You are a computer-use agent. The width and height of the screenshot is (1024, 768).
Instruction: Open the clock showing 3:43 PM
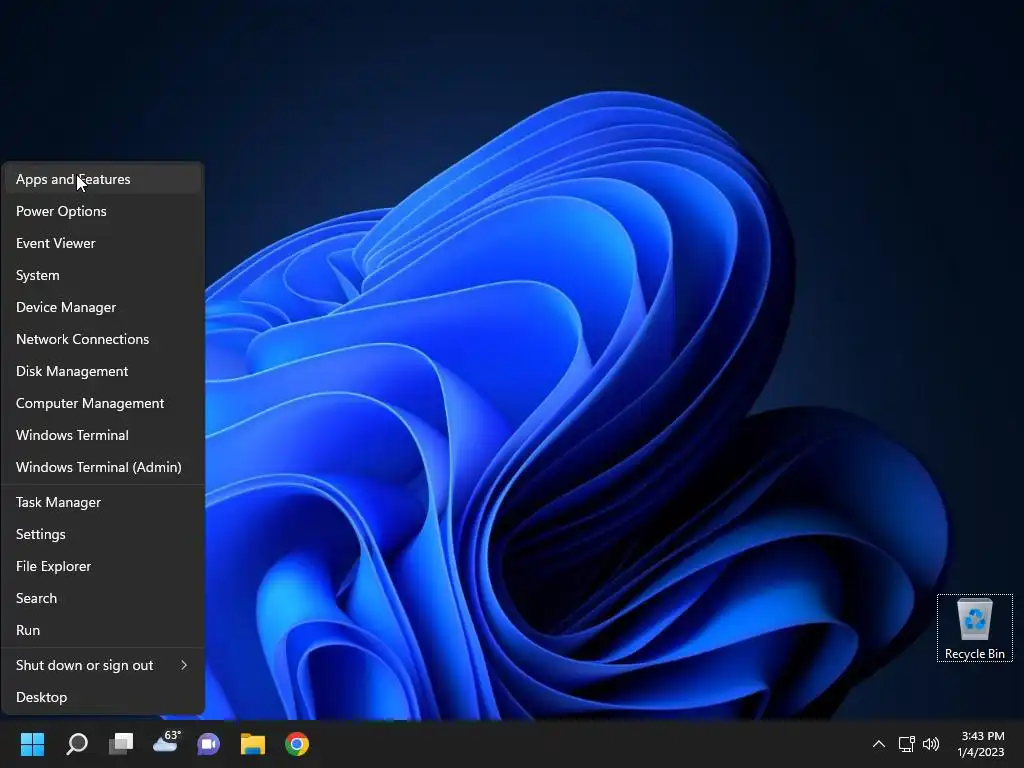click(982, 744)
